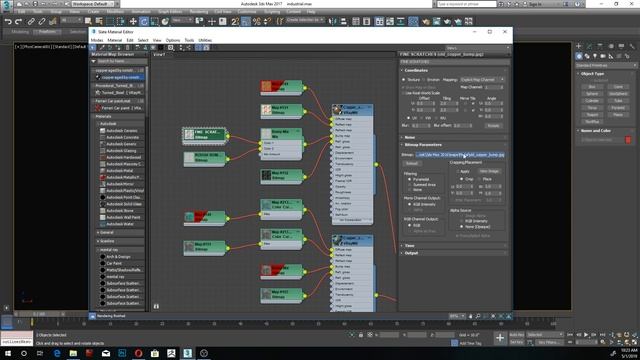Select the Geometry category icon
The width and height of the screenshot is (640, 360).
click(579, 56)
